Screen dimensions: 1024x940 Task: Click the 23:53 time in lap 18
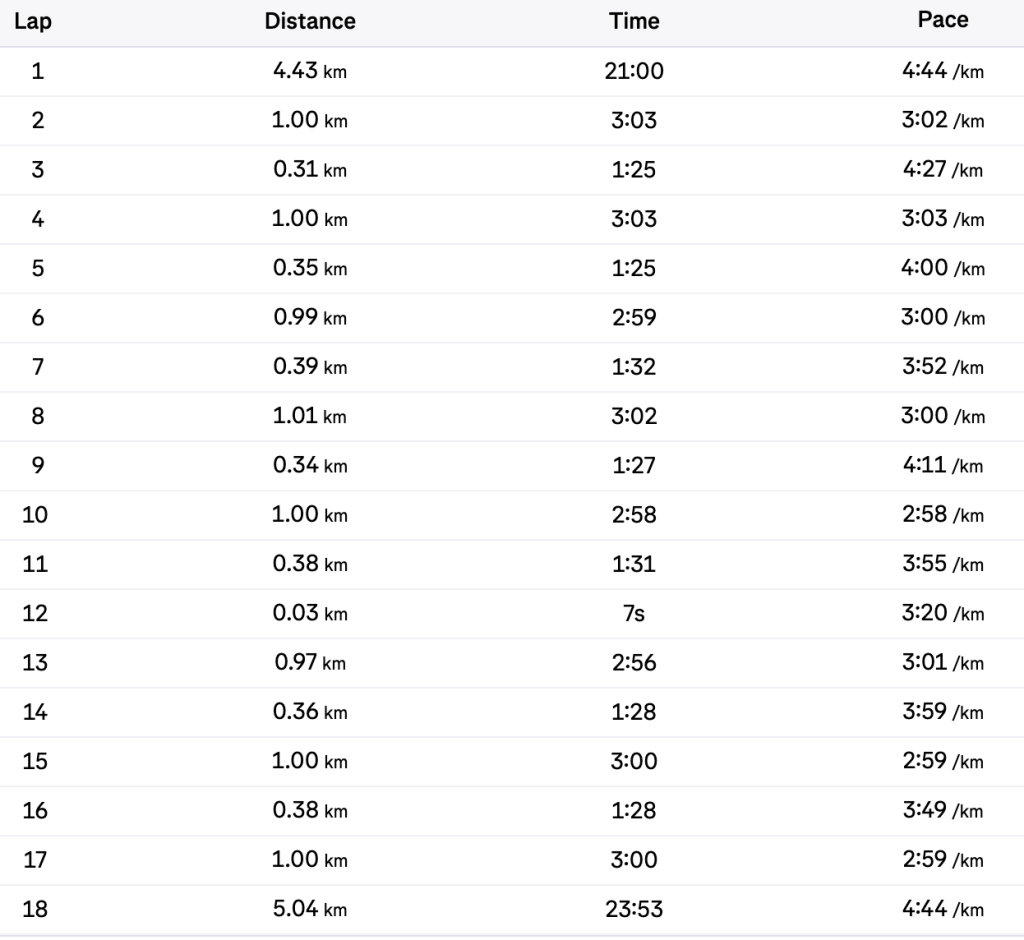tap(634, 909)
